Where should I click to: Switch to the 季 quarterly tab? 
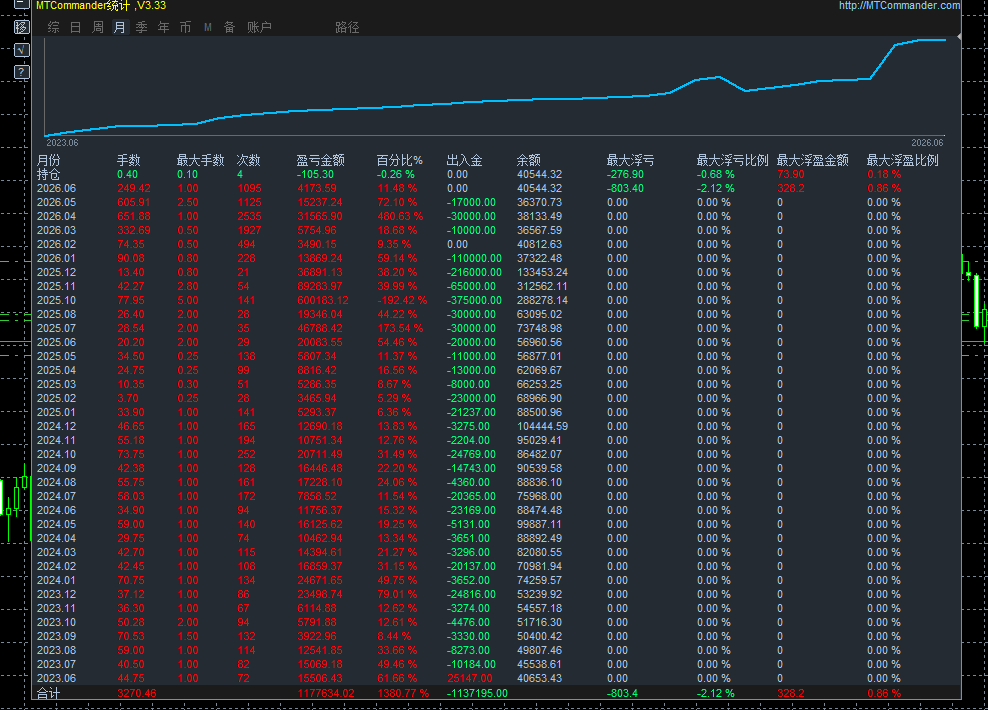point(142,27)
